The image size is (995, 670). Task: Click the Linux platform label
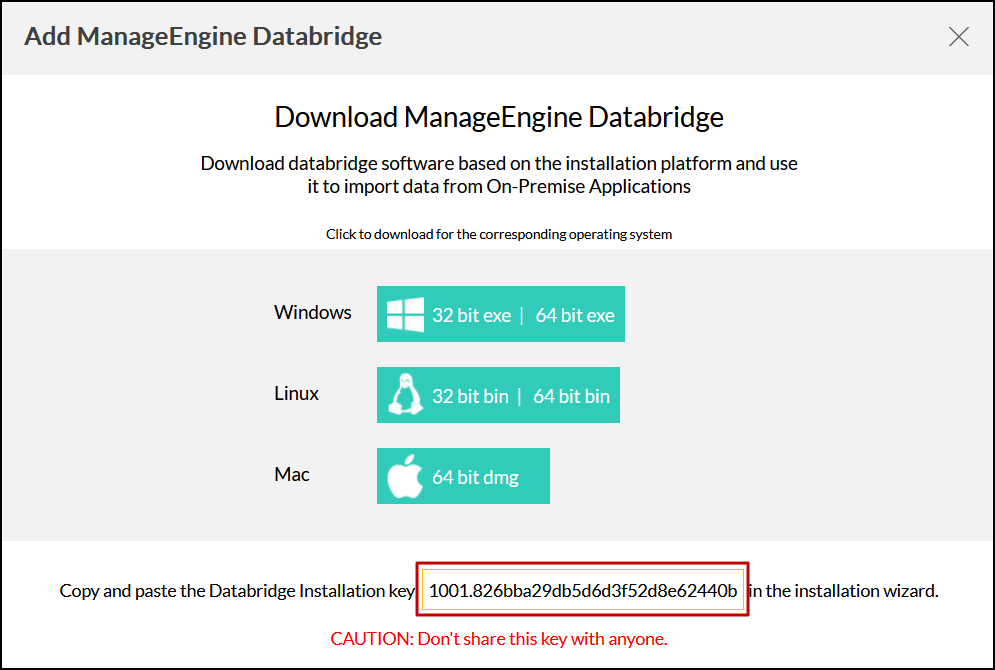tap(296, 393)
